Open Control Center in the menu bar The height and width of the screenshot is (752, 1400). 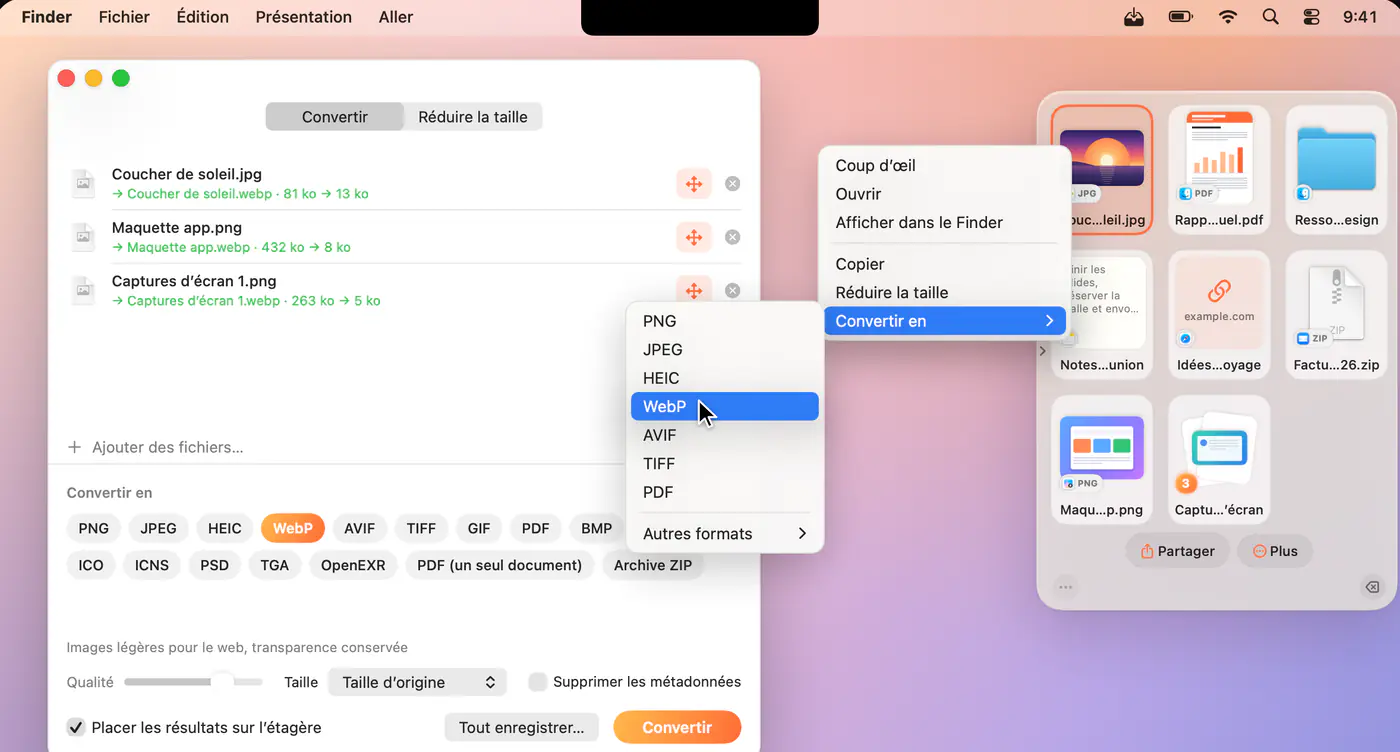(1312, 17)
